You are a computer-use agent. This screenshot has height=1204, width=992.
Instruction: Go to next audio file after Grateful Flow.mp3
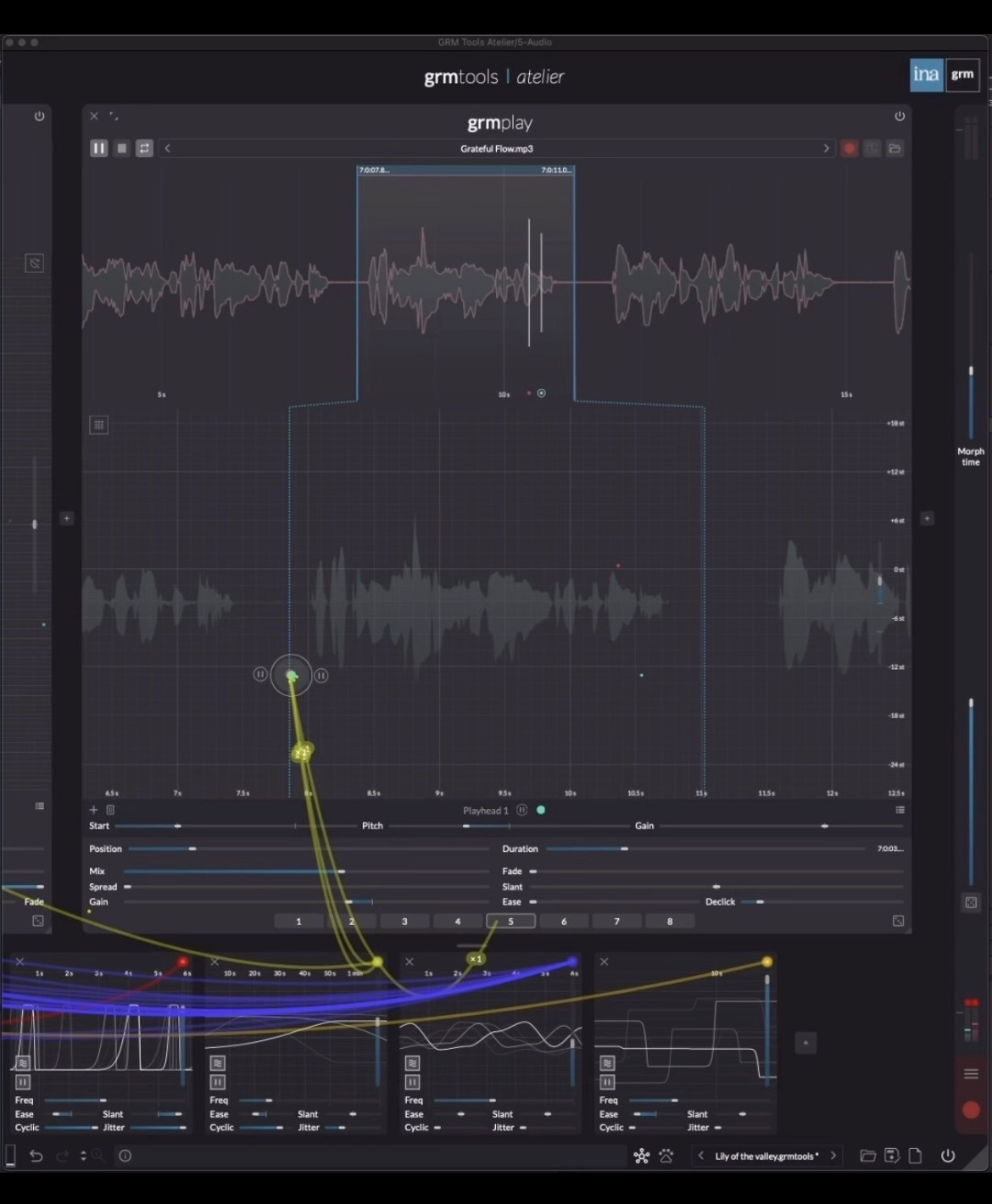pyautogui.click(x=826, y=148)
